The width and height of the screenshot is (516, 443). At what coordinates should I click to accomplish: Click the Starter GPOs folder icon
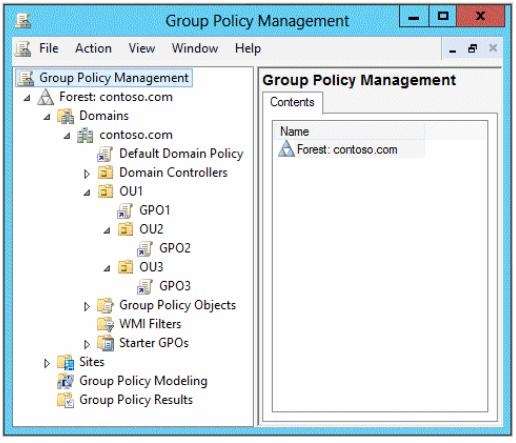(x=105, y=343)
